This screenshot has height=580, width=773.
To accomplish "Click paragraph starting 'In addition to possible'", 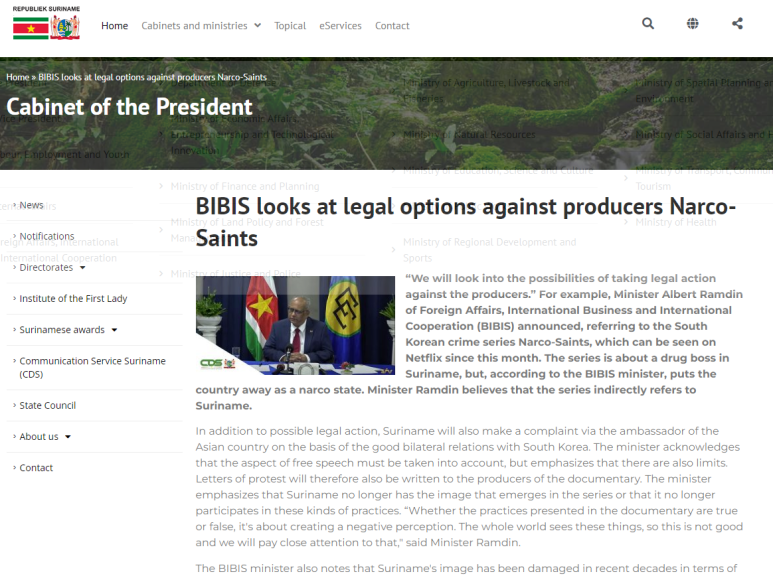I will 469,486.
